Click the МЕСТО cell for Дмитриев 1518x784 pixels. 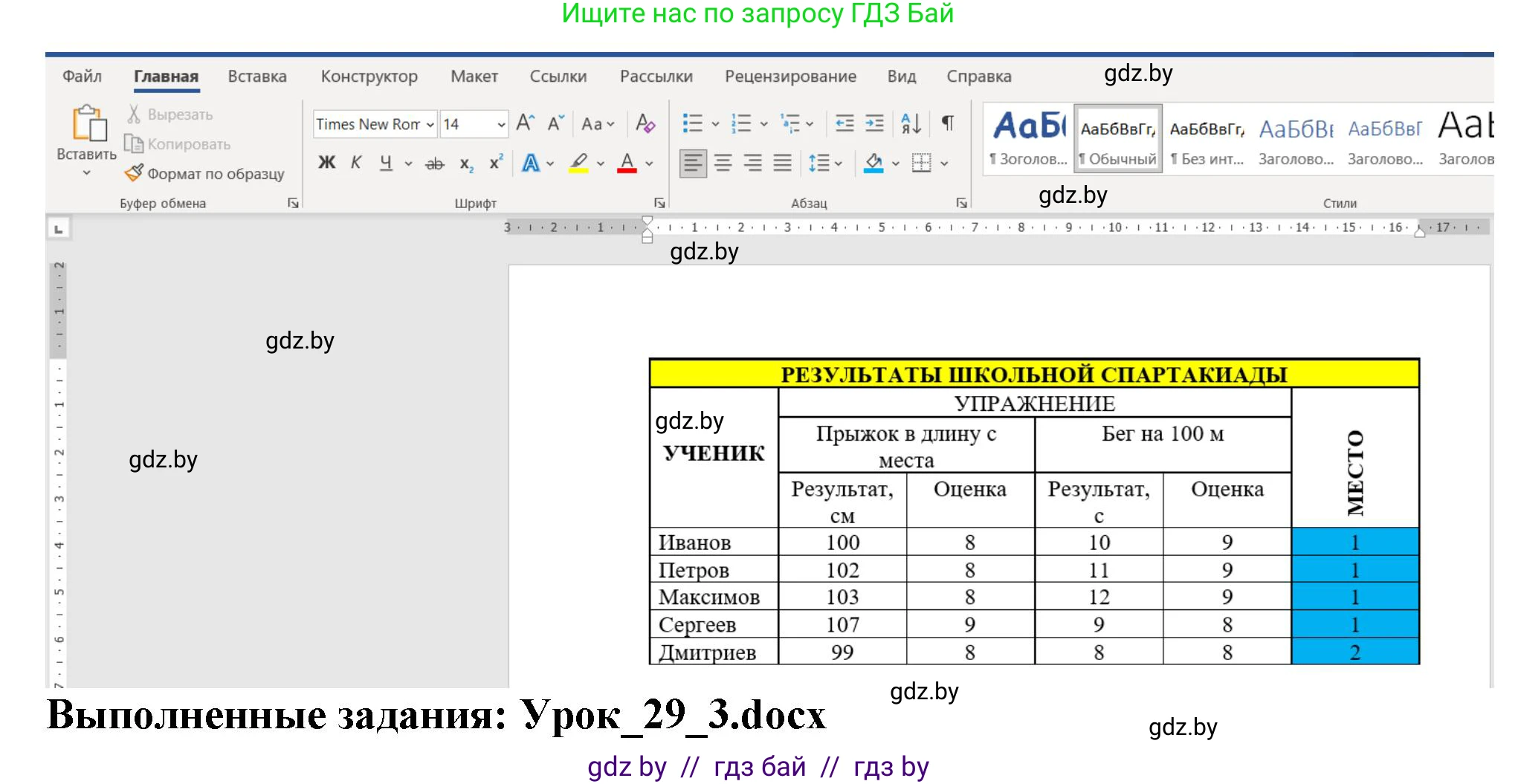click(1355, 652)
